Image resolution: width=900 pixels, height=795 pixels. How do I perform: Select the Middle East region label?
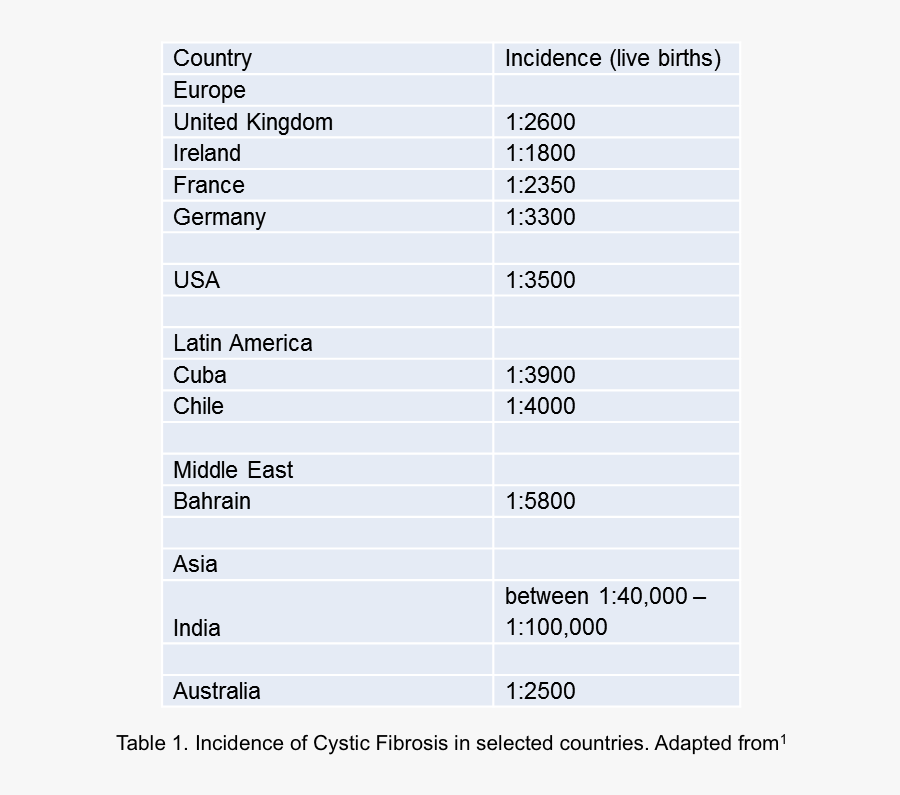pyautogui.click(x=233, y=470)
